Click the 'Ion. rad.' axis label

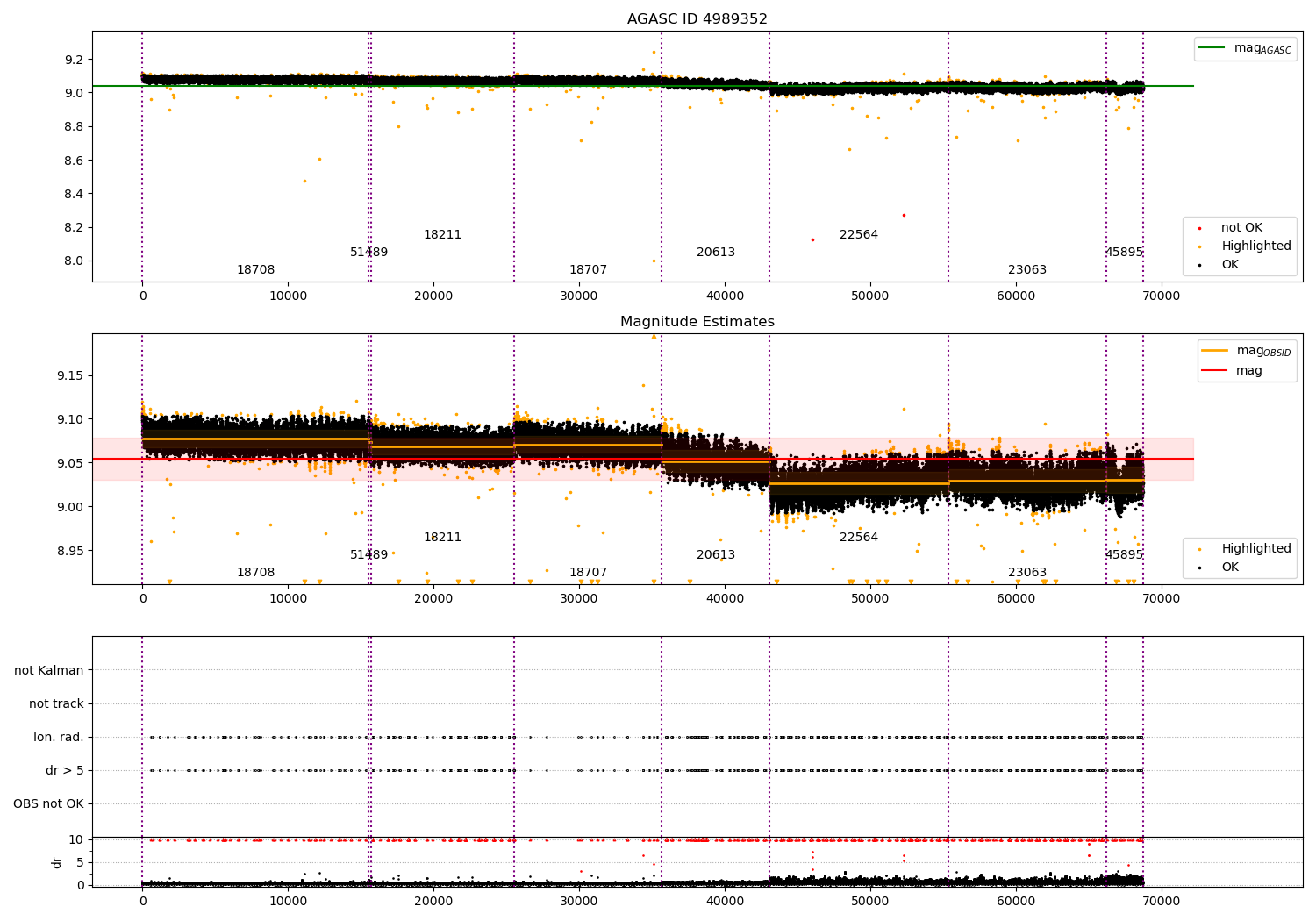(59, 737)
